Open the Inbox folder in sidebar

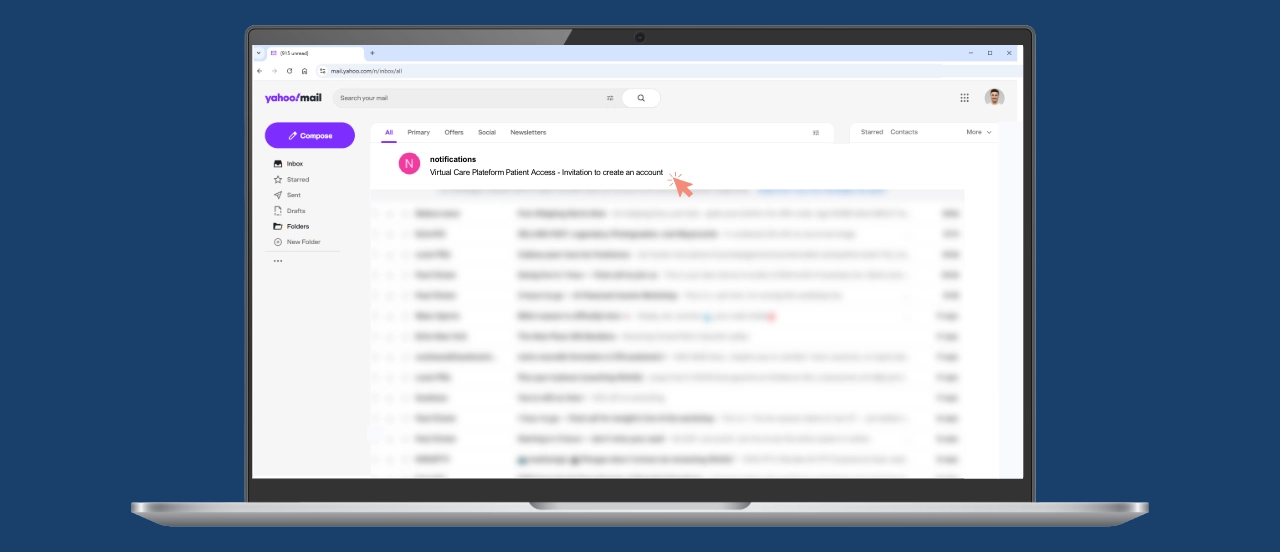294,164
